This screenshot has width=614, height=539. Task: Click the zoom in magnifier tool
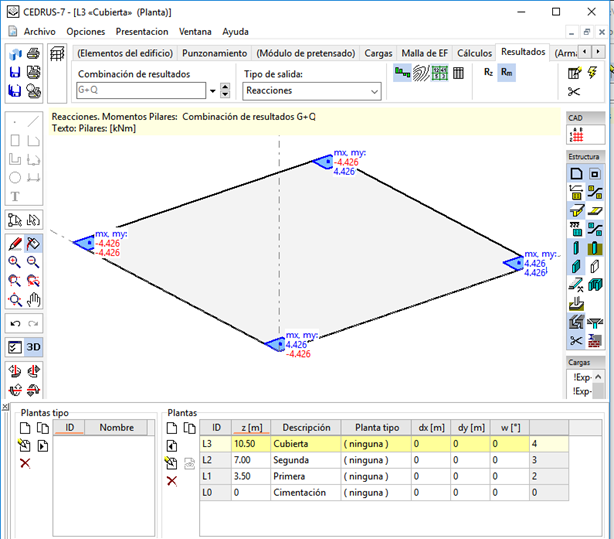point(15,262)
